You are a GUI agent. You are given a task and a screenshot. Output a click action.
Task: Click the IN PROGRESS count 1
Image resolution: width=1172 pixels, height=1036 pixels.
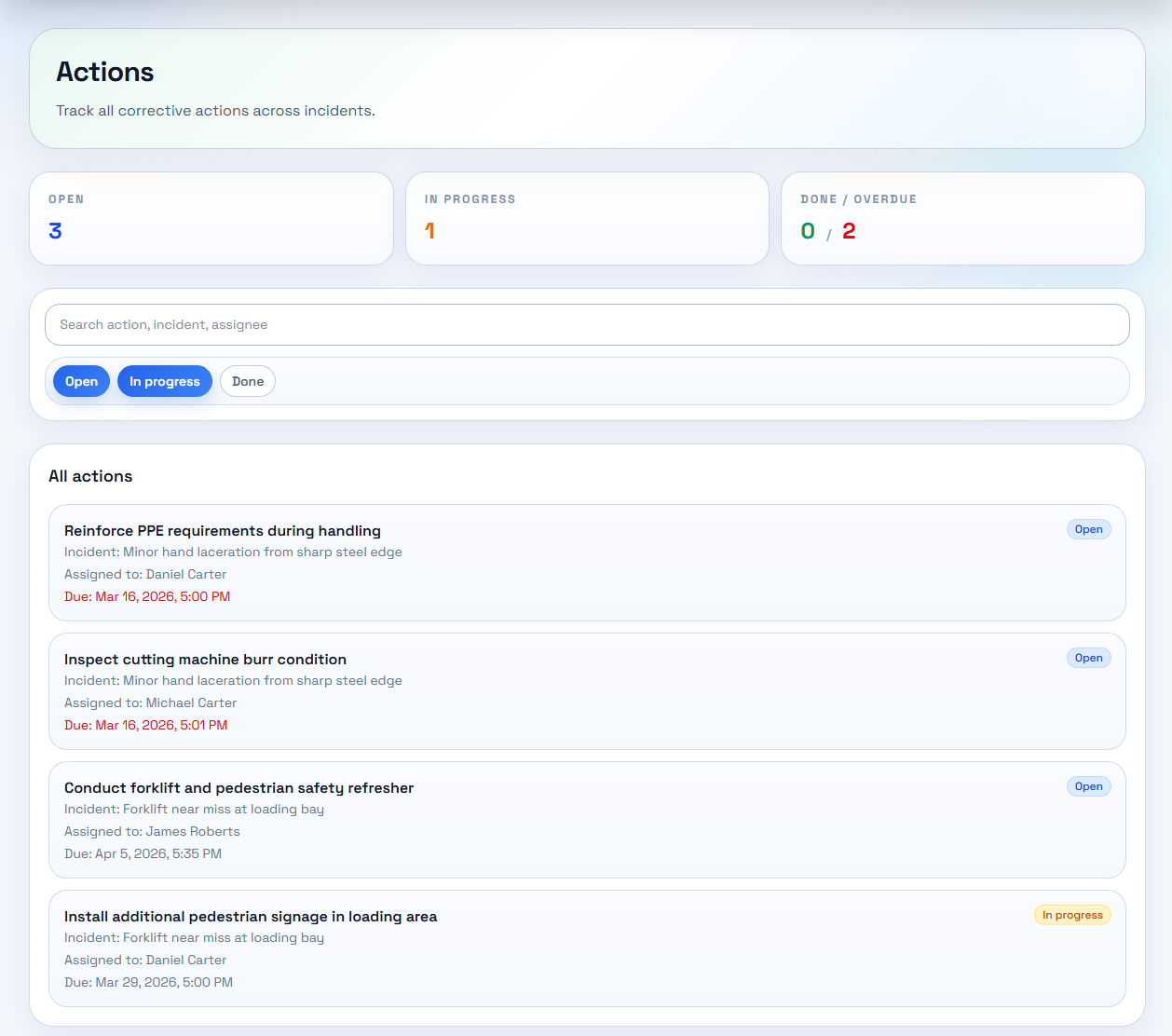[429, 231]
